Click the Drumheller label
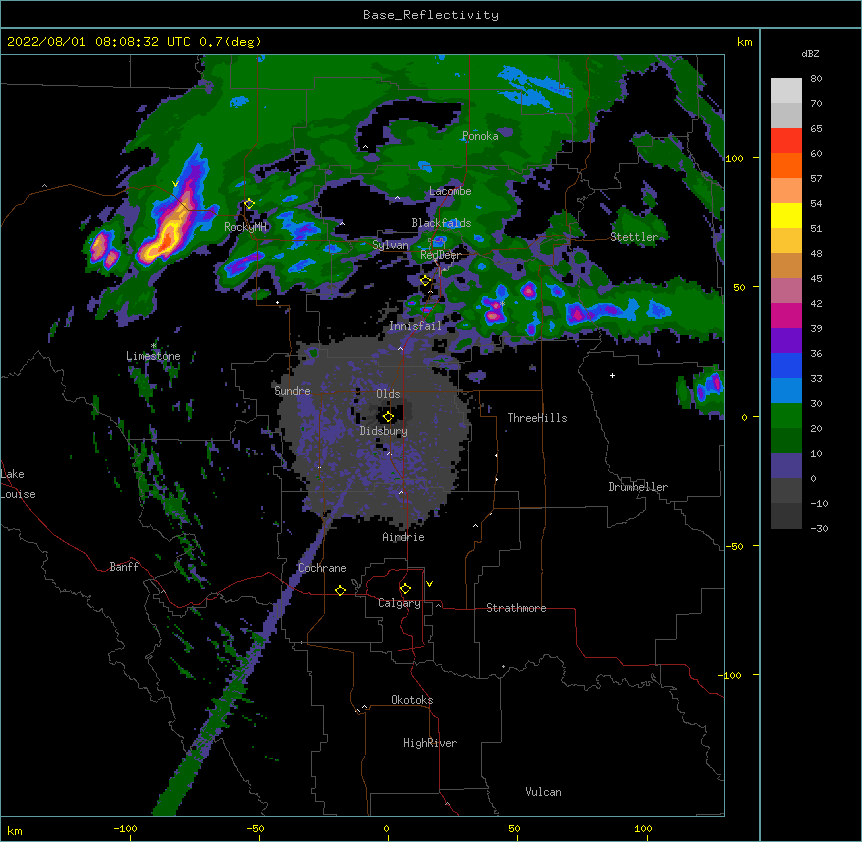The image size is (862, 842). click(638, 487)
